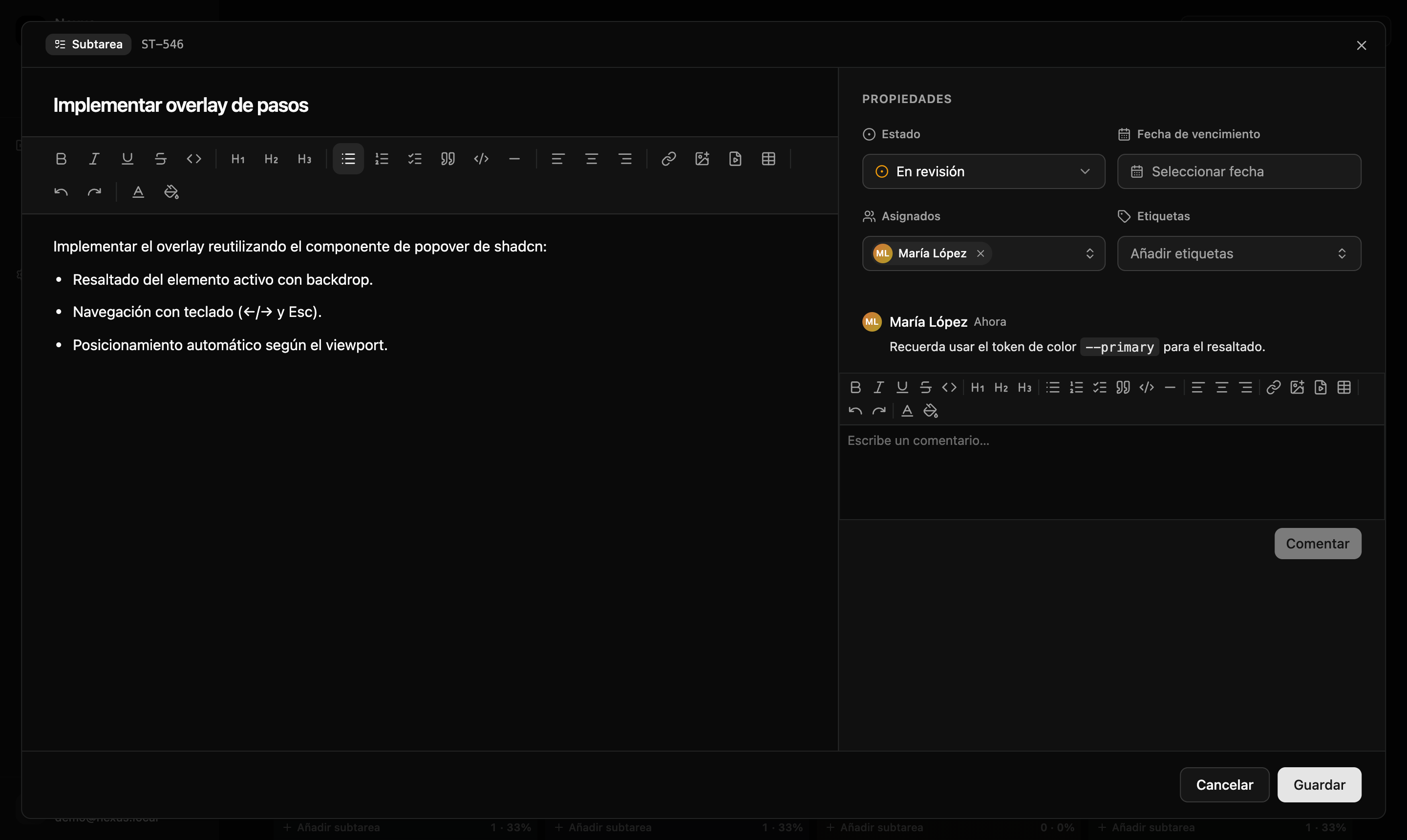Screen dimensions: 1407x840
Task: Align comment text left
Action: pos(1198,387)
